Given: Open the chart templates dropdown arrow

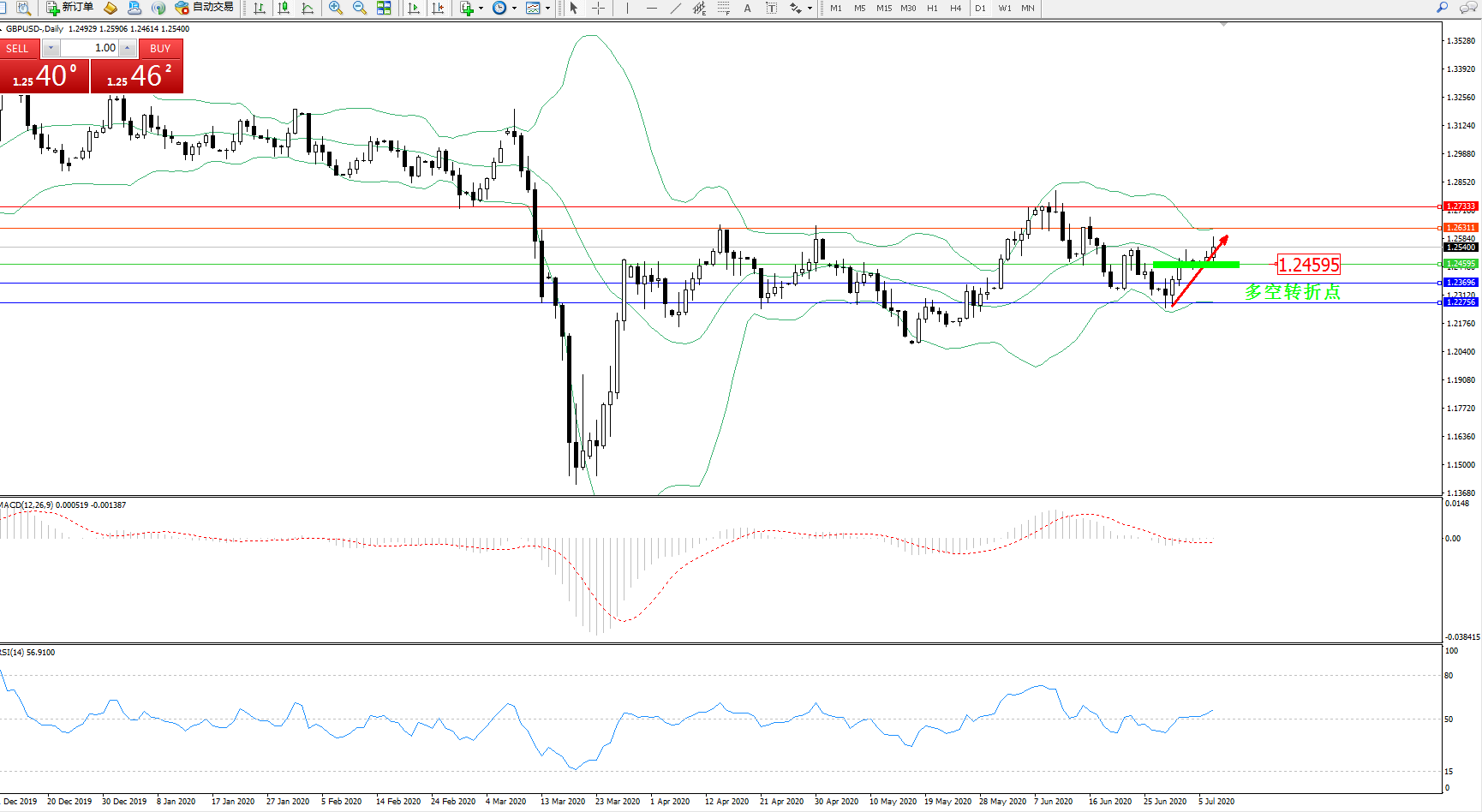Looking at the screenshot, I should click(x=547, y=9).
